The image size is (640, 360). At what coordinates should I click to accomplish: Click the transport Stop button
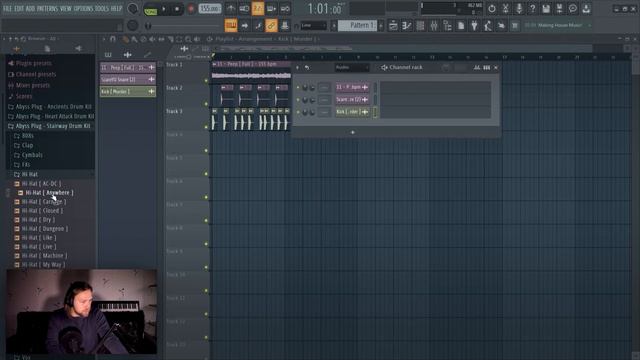[x=177, y=9]
